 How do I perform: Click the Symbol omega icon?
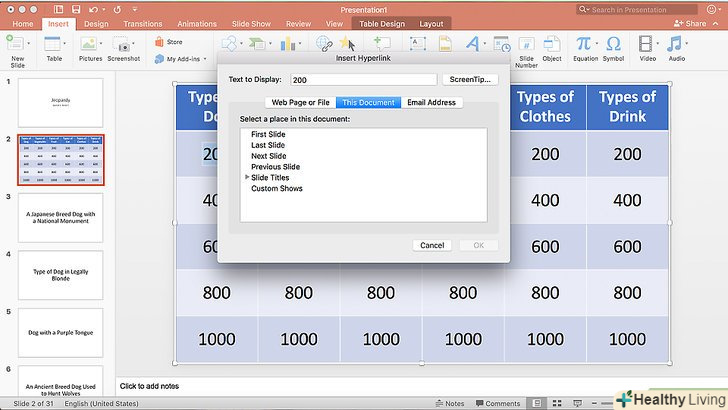click(613, 44)
